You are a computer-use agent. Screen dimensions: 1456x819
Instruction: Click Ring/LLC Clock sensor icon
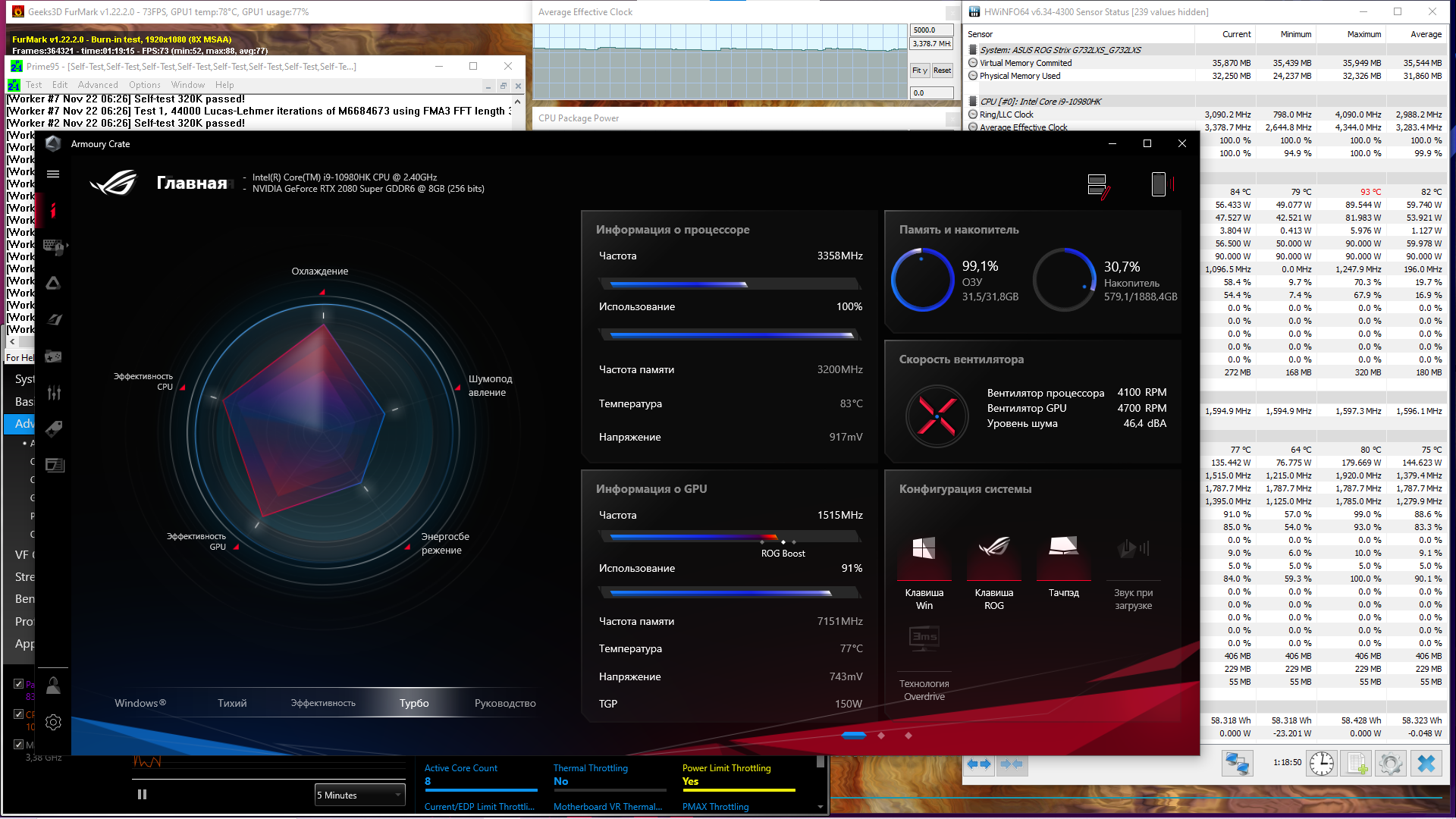(x=973, y=115)
